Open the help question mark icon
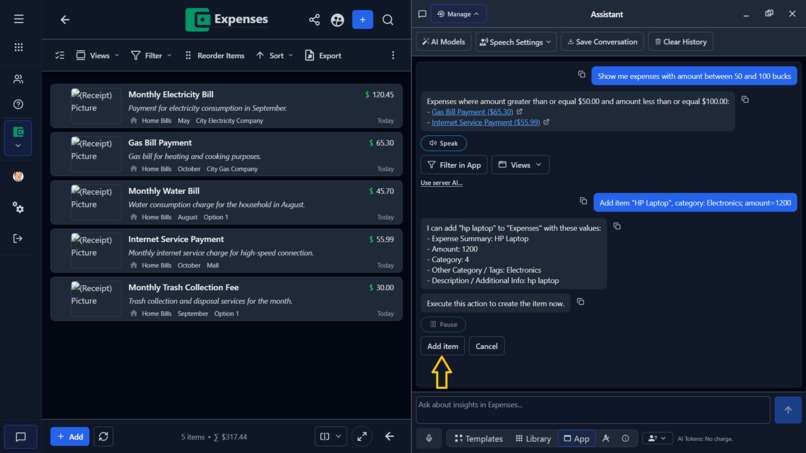The image size is (806, 453). coord(19,104)
